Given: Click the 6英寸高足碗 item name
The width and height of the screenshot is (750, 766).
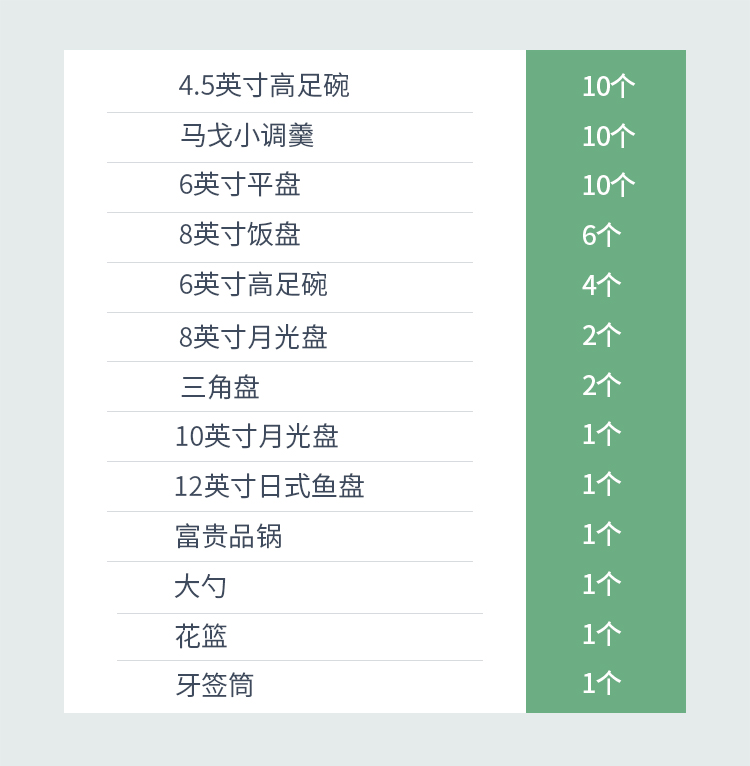Looking at the screenshot, I should (253, 285).
